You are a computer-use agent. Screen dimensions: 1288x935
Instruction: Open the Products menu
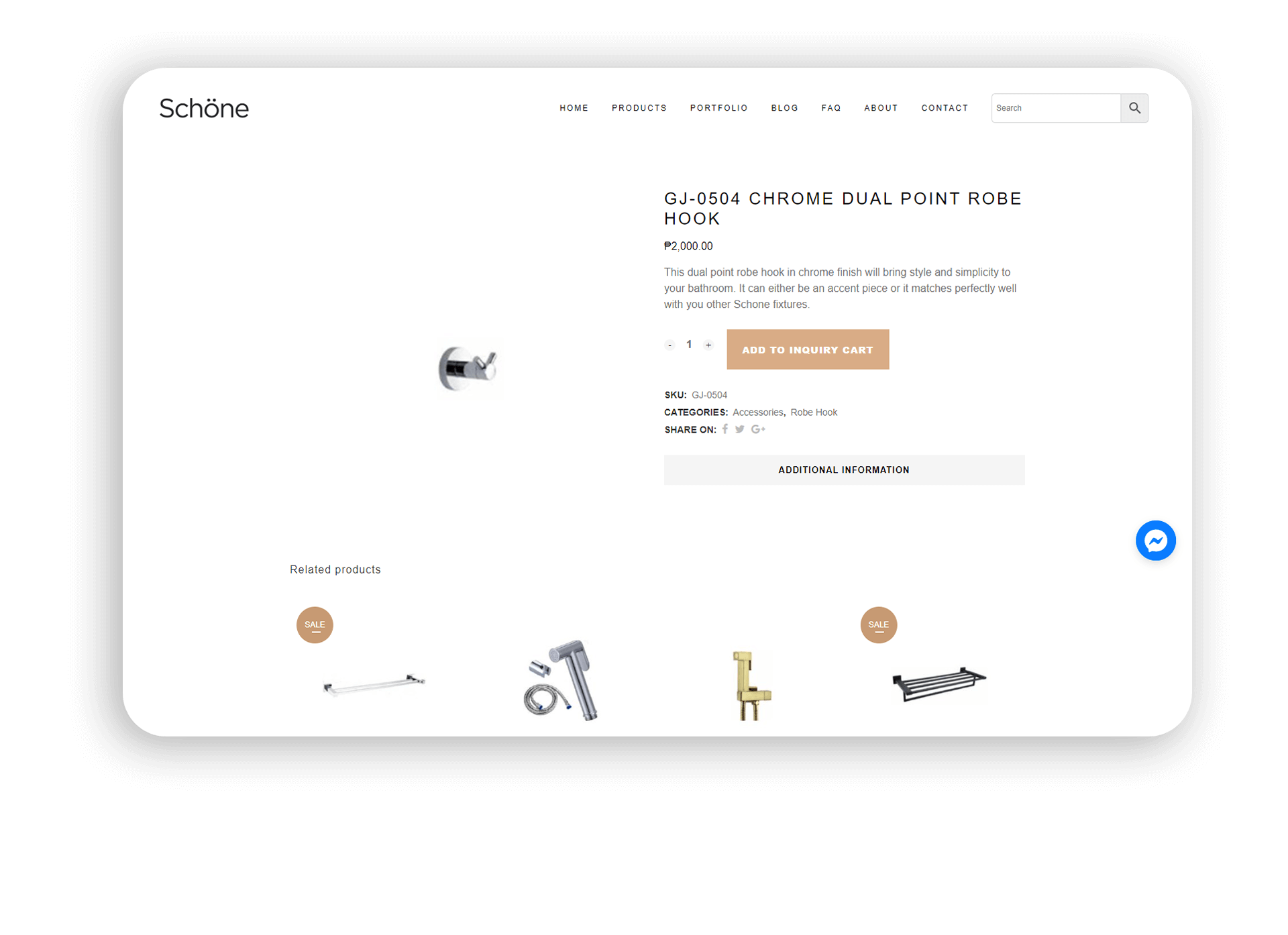pyautogui.click(x=639, y=108)
